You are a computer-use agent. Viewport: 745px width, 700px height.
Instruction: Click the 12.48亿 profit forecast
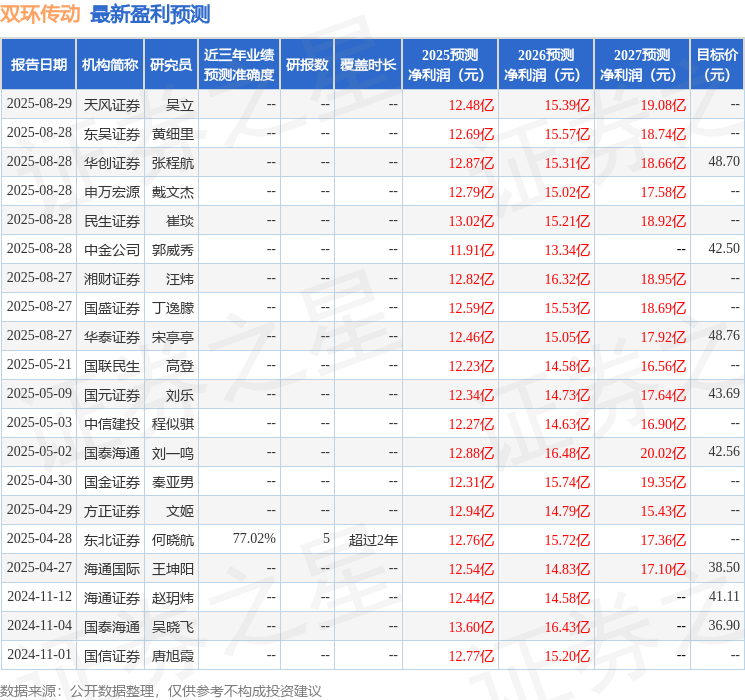point(471,105)
